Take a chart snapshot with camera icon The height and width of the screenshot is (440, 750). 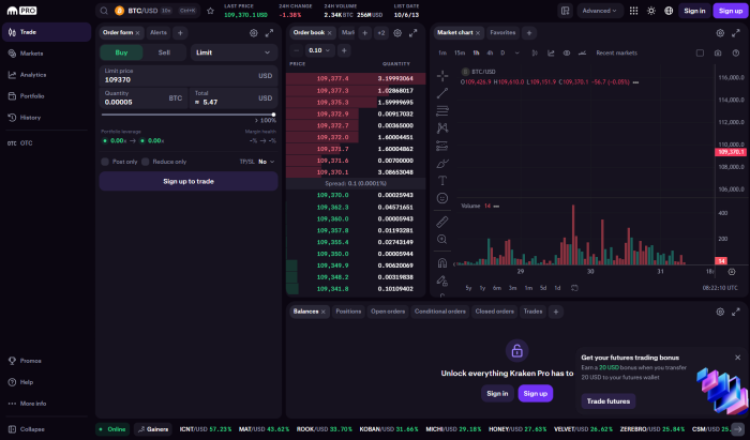(x=718, y=53)
